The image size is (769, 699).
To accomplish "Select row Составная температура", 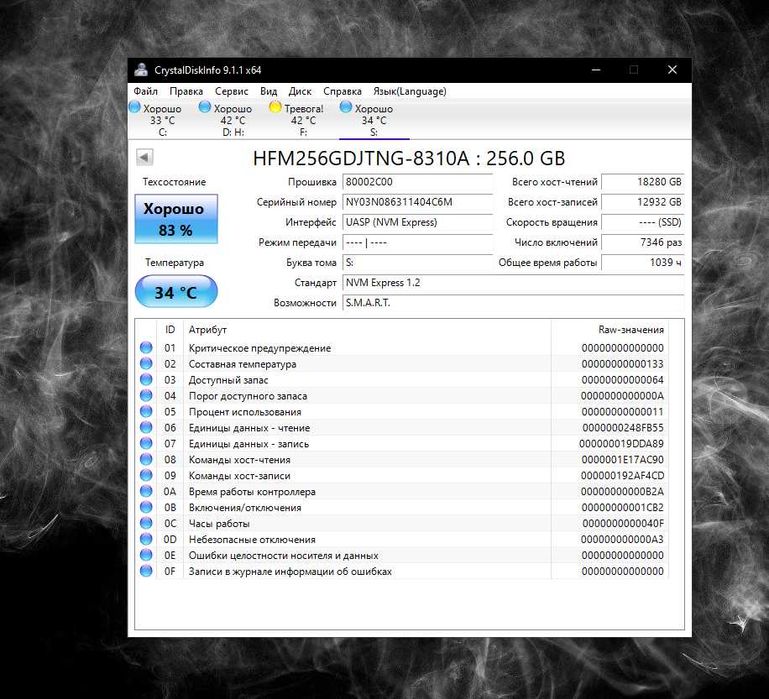I will click(x=402, y=364).
